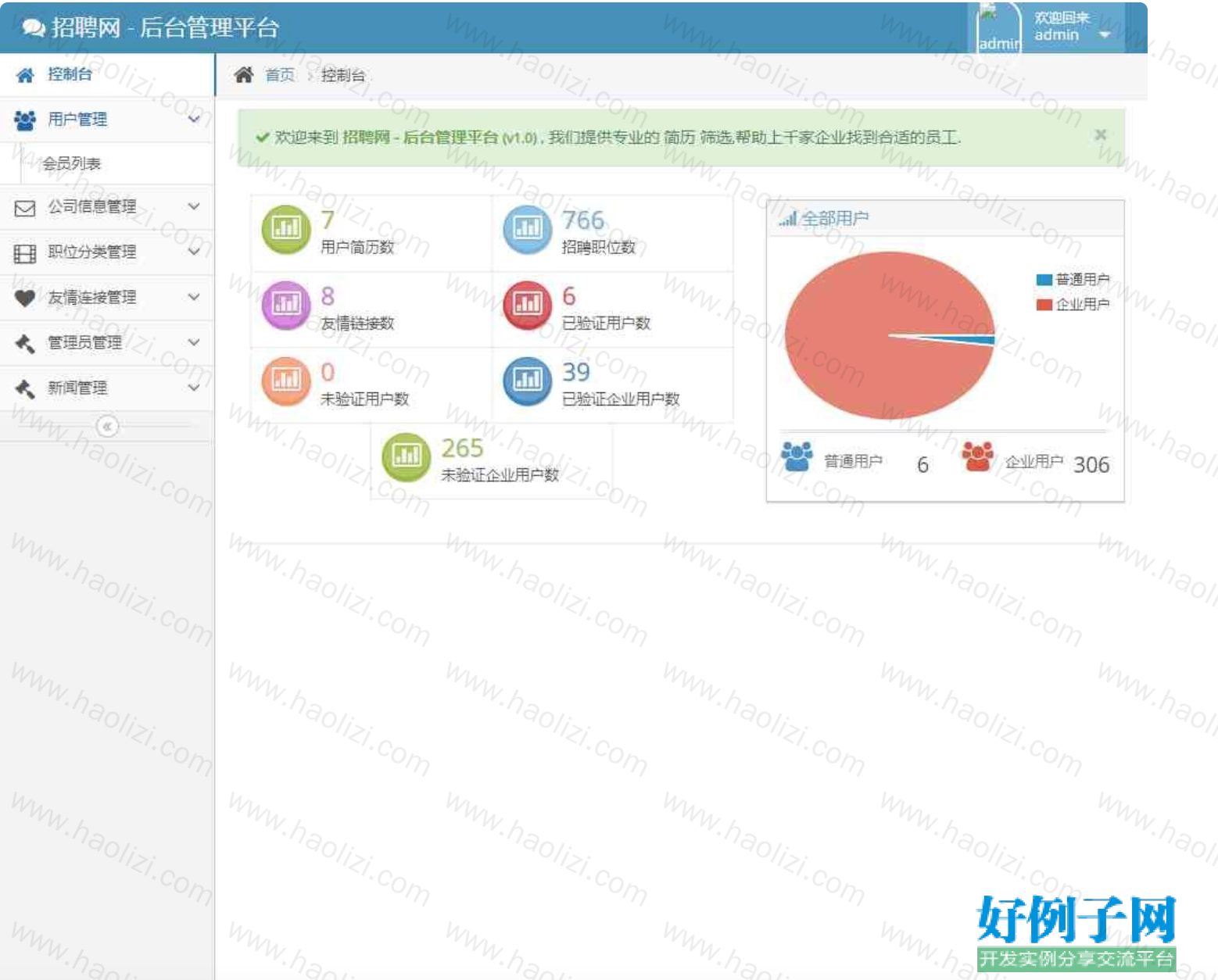Expand the 友情连接管理 chevron

coord(194,297)
